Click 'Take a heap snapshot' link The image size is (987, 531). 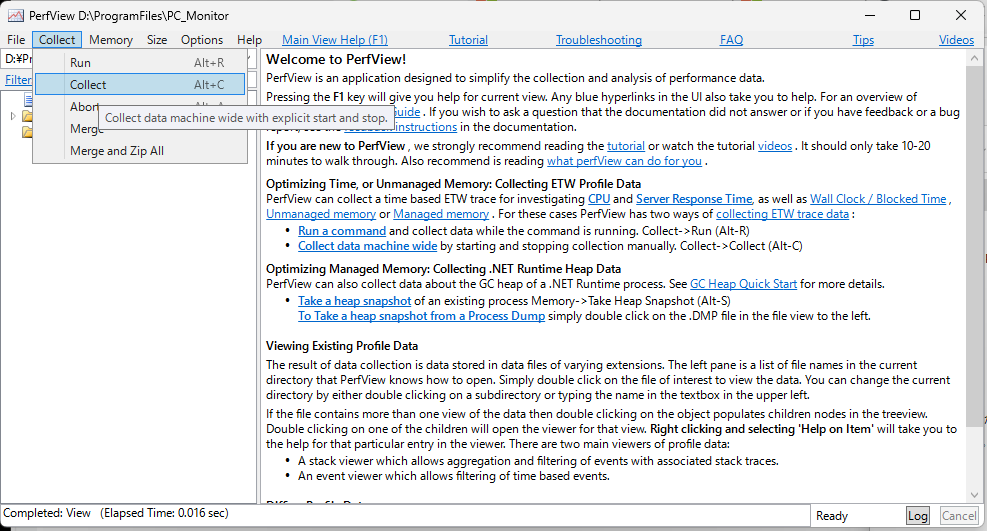354,301
